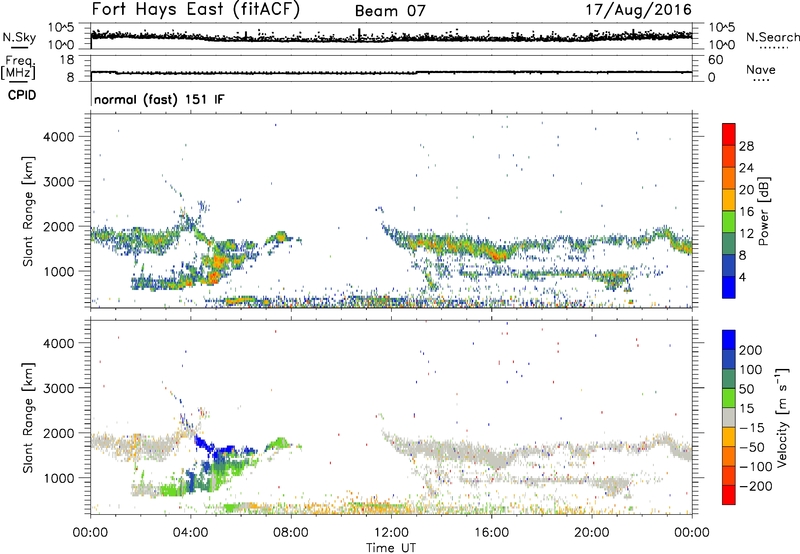Viewport: 800px width, 554px height.
Task: Click the 'Nave' legend label
Action: tap(761, 69)
